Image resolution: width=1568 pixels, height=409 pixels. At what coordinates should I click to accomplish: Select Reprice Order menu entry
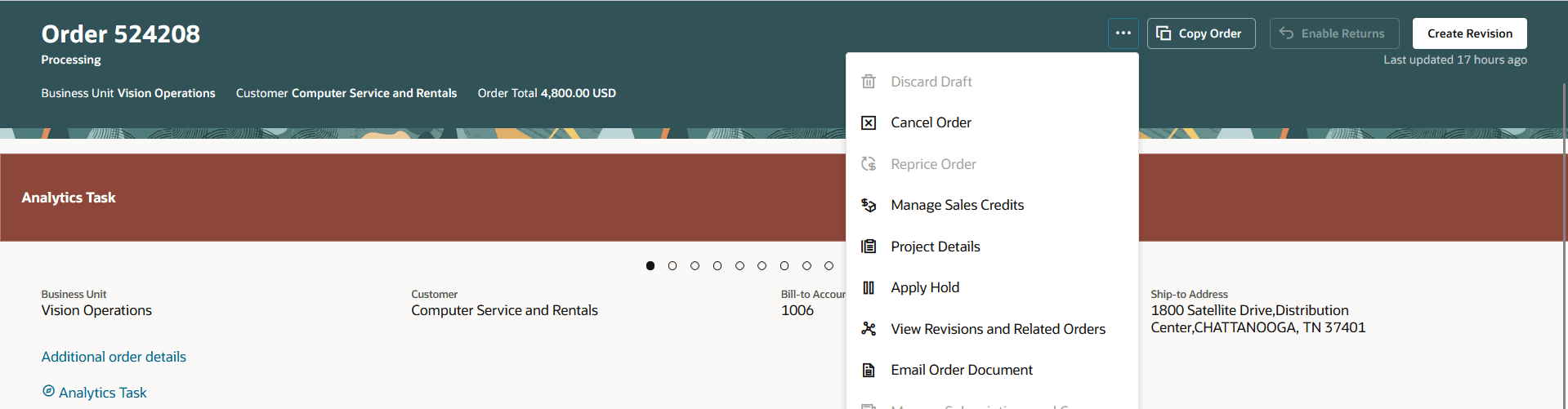tap(992, 164)
